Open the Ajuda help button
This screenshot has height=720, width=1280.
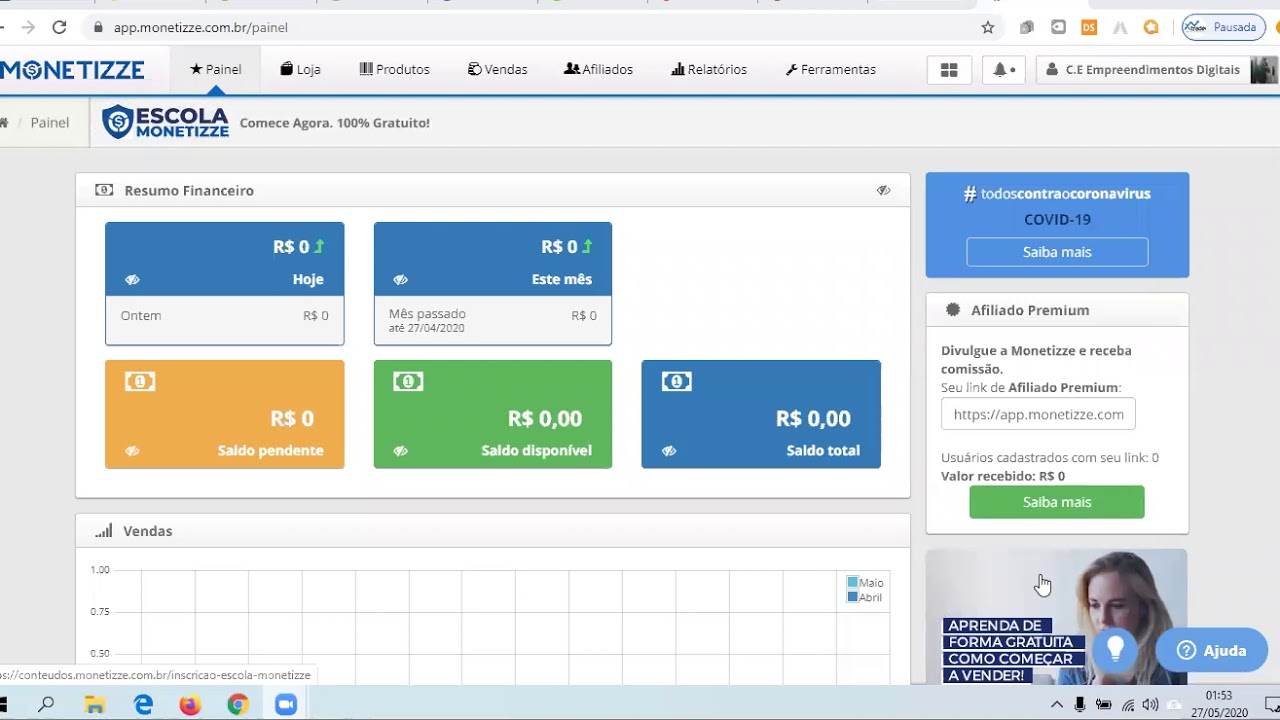[x=1212, y=650]
